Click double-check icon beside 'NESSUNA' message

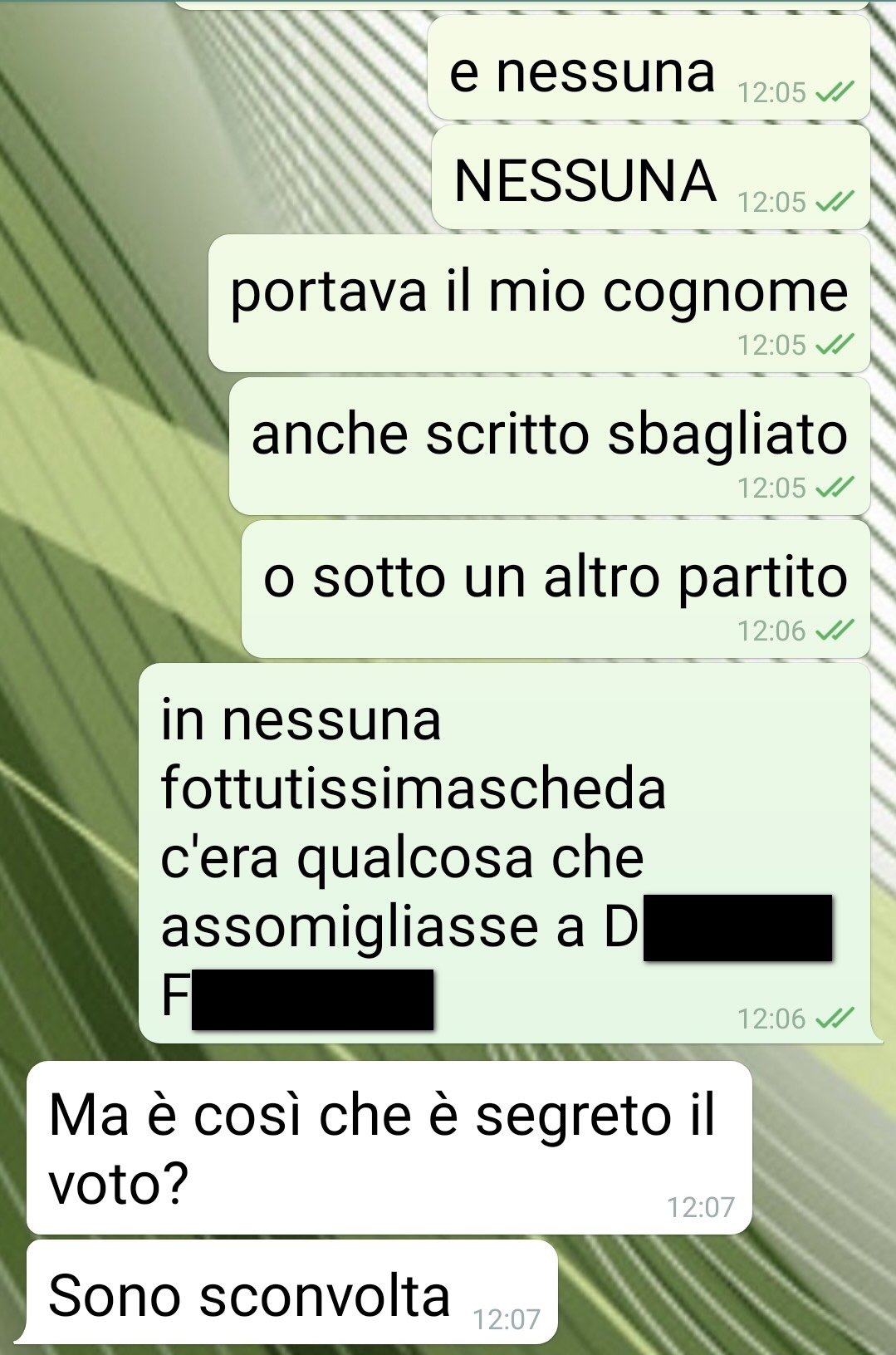[835, 202]
